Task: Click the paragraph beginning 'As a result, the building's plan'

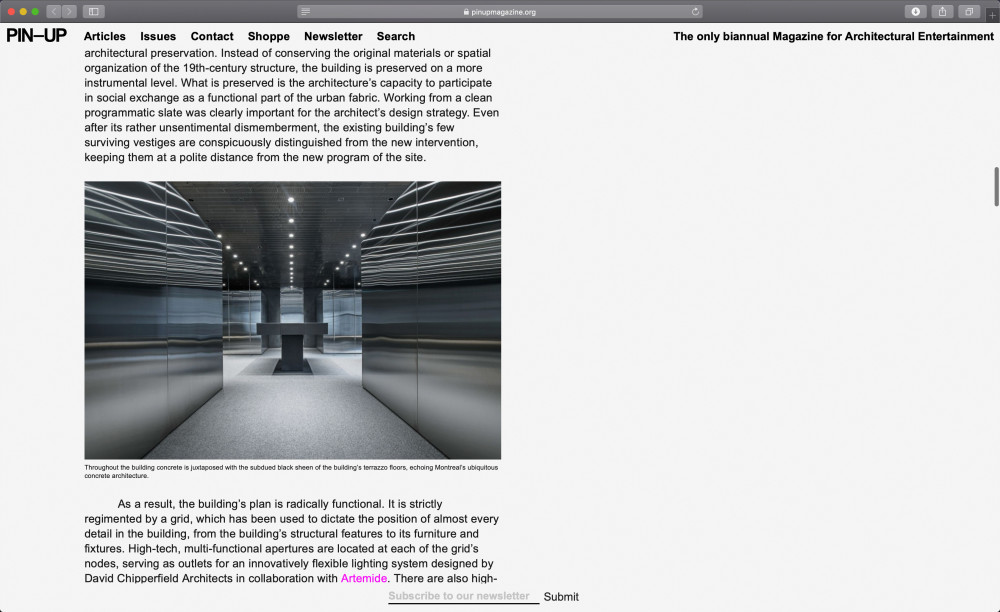Action: [291, 541]
